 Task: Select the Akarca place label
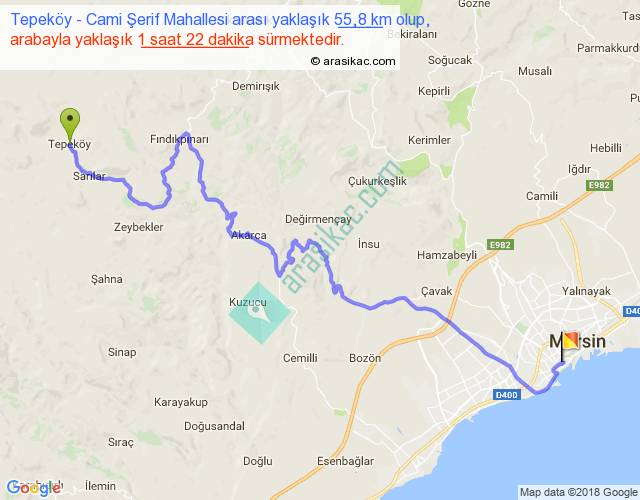coord(249,235)
